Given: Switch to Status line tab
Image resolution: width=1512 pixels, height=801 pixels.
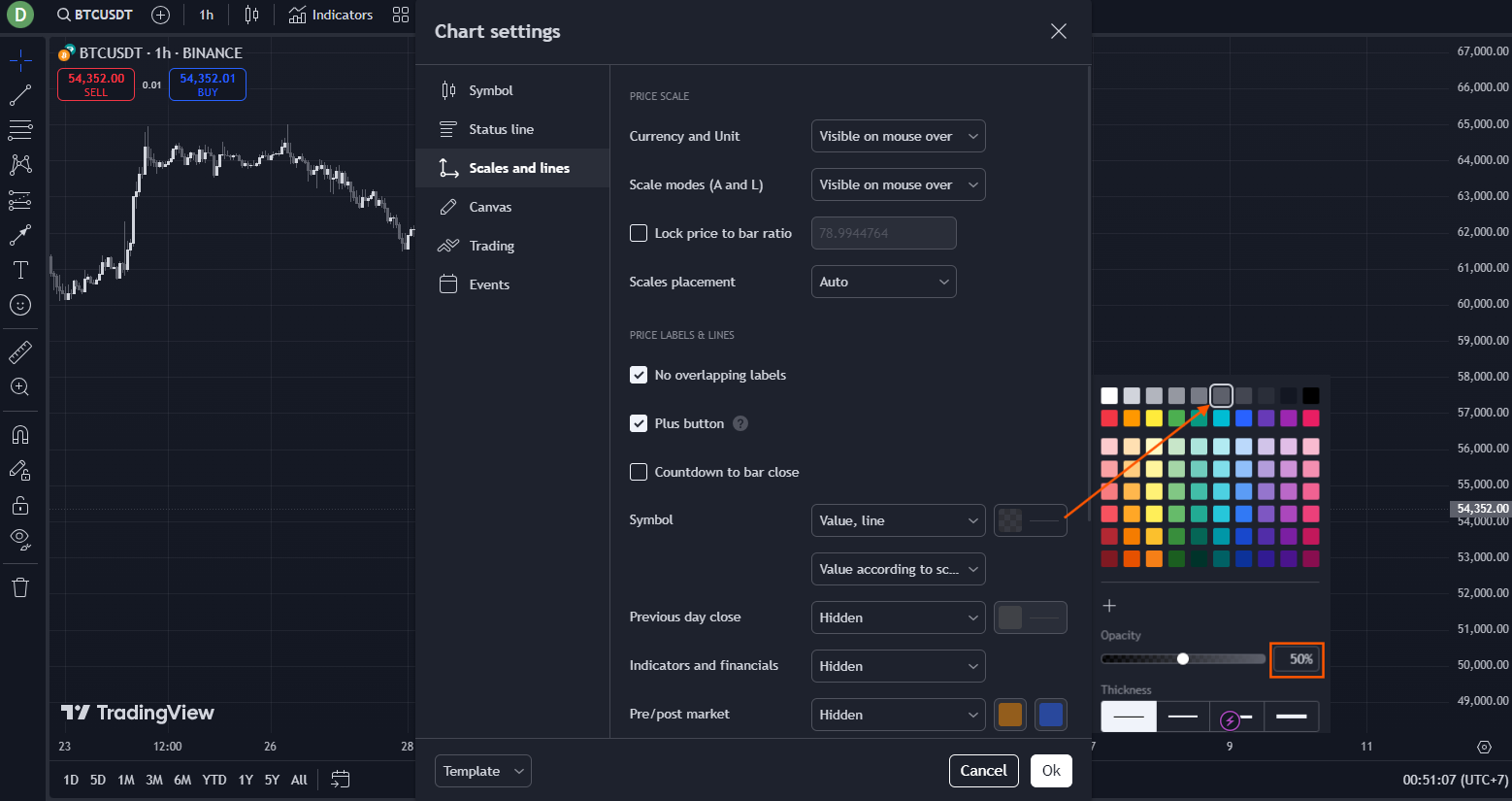Looking at the screenshot, I should pos(512,129).
